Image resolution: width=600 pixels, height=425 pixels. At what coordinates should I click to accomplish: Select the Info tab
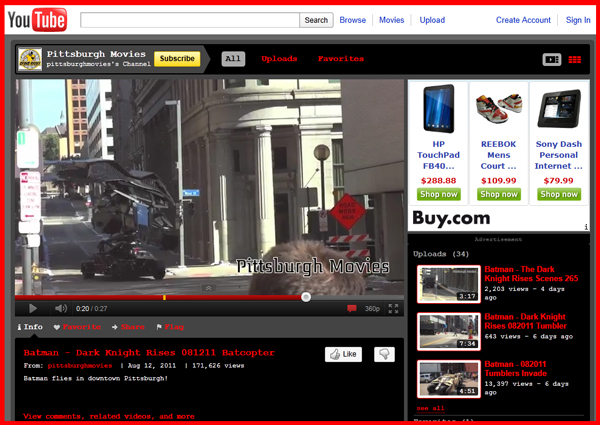point(30,327)
